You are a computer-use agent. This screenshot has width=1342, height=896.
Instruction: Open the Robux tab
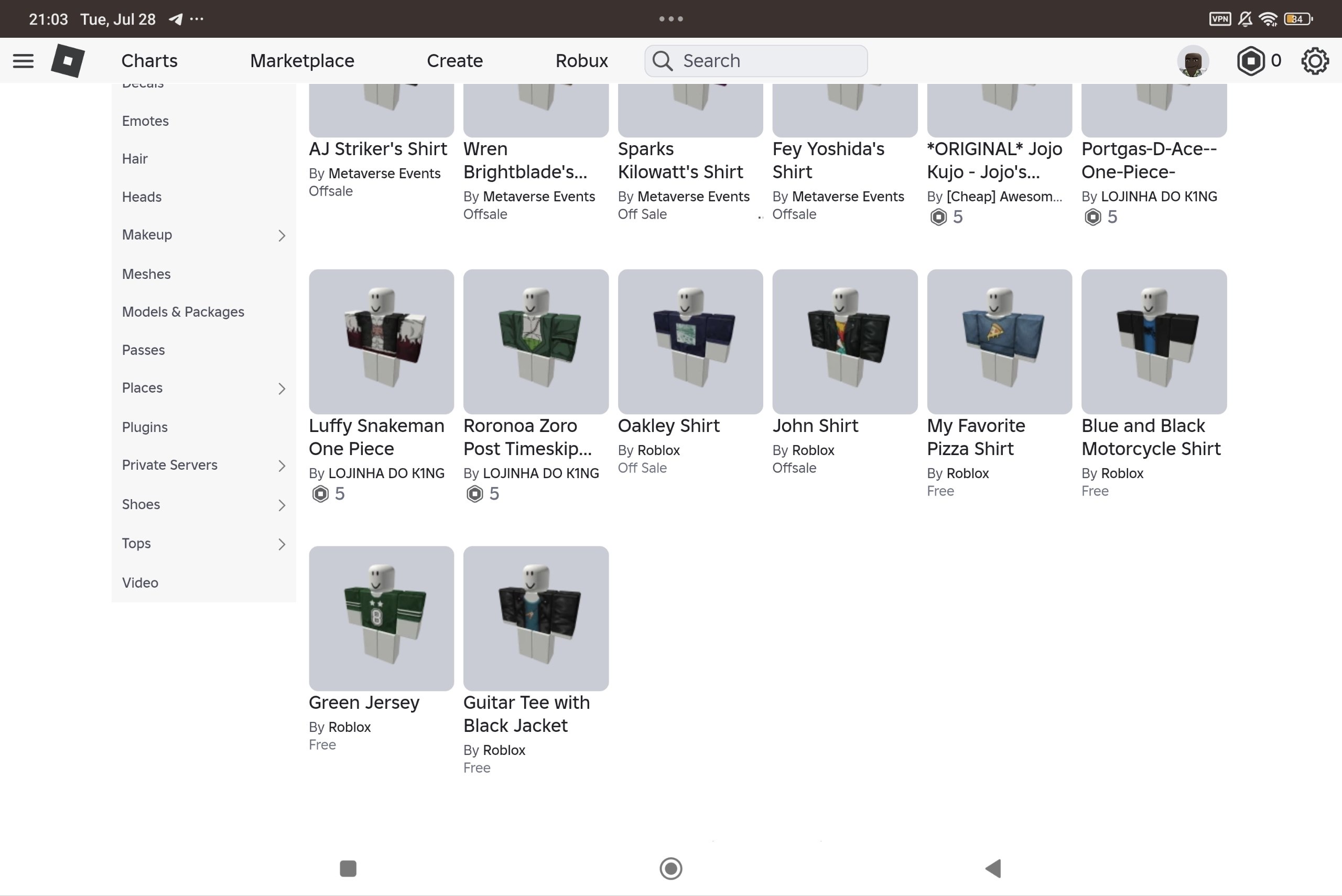[581, 61]
